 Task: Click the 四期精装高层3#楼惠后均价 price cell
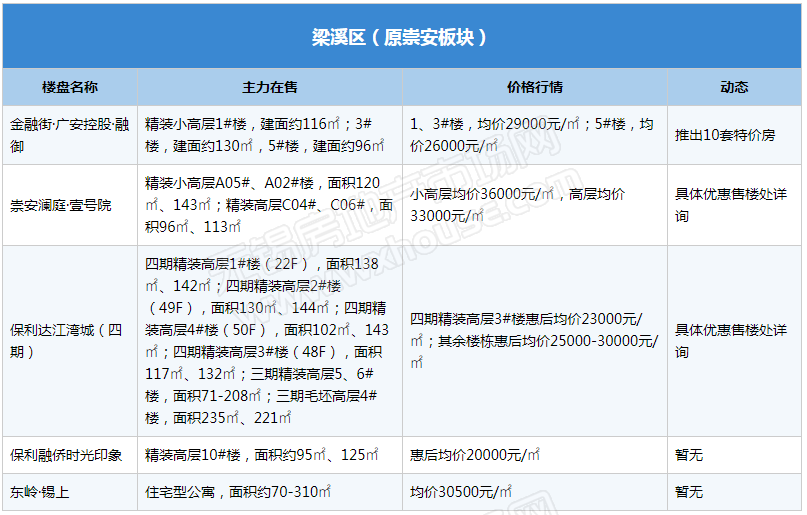tap(535, 331)
